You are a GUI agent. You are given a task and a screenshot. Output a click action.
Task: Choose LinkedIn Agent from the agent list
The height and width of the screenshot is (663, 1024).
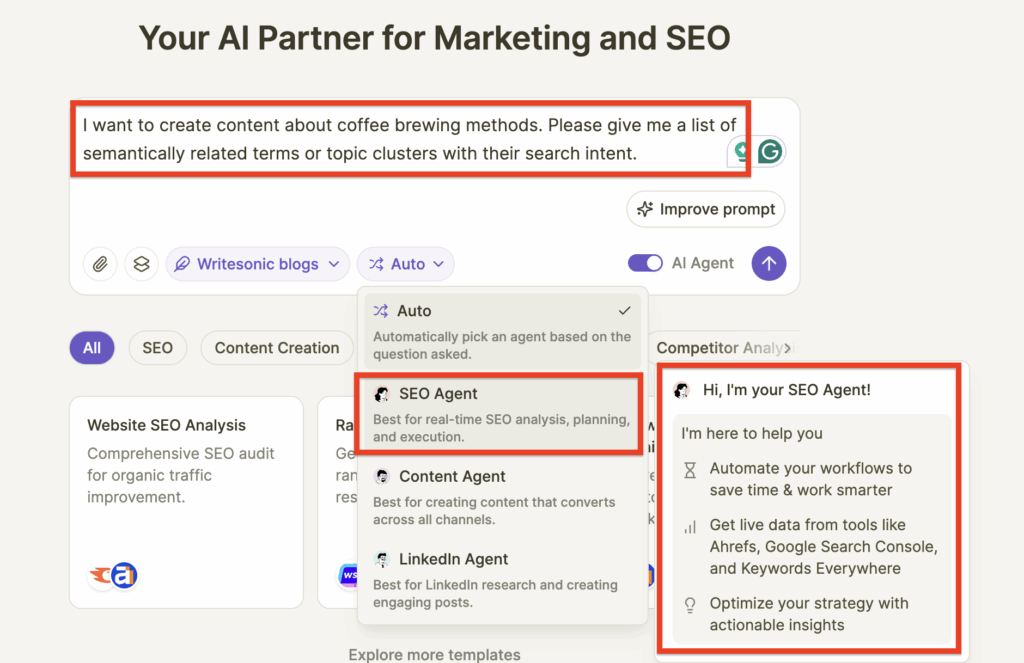click(x=502, y=580)
